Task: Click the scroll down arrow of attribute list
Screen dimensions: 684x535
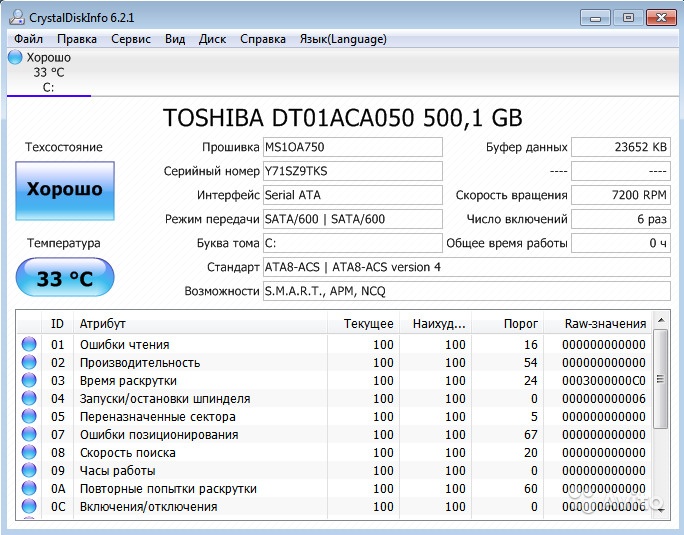Action: pos(661,510)
